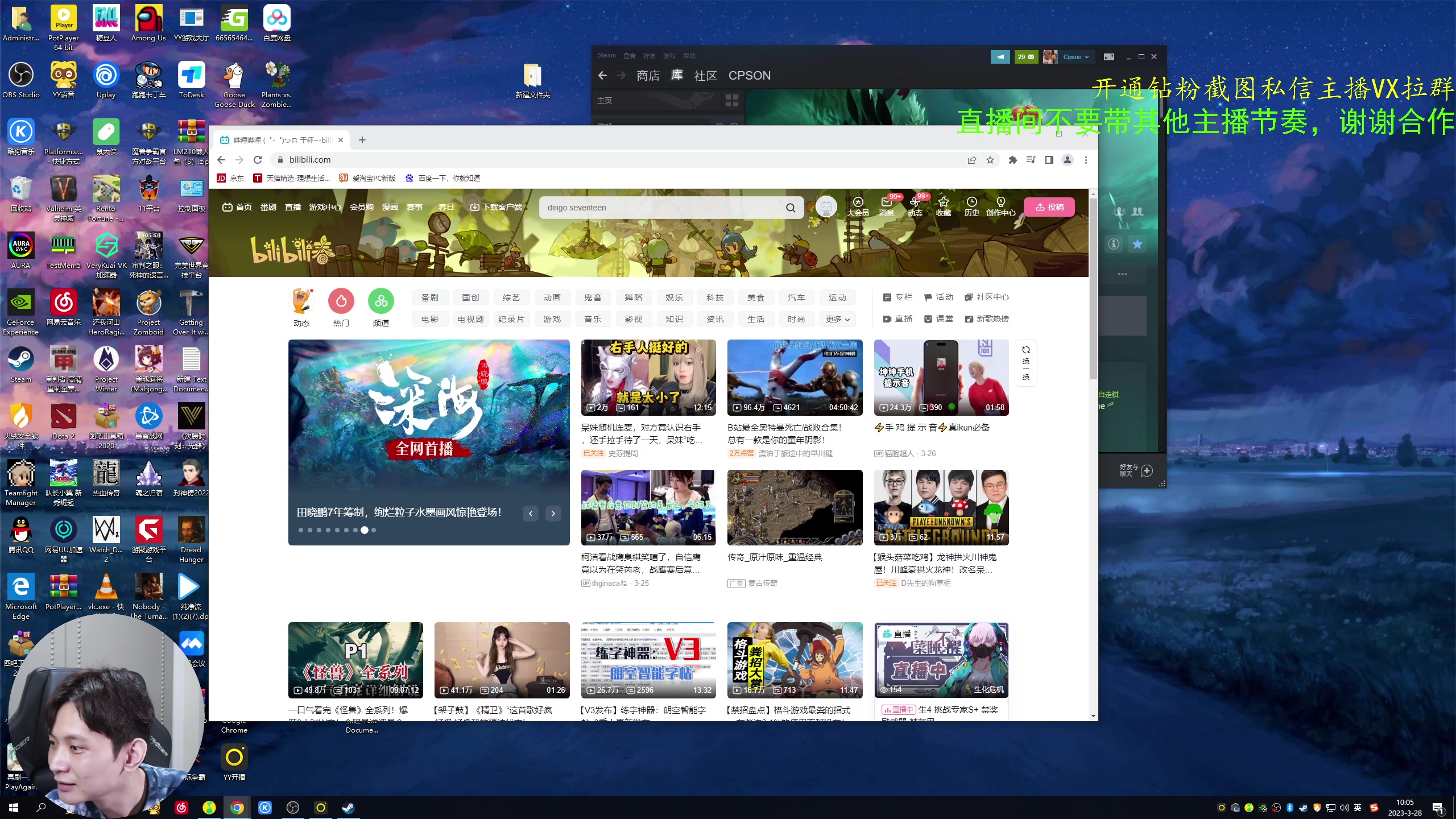
Task: Bookmark this page with the star icon
Action: tap(990, 160)
